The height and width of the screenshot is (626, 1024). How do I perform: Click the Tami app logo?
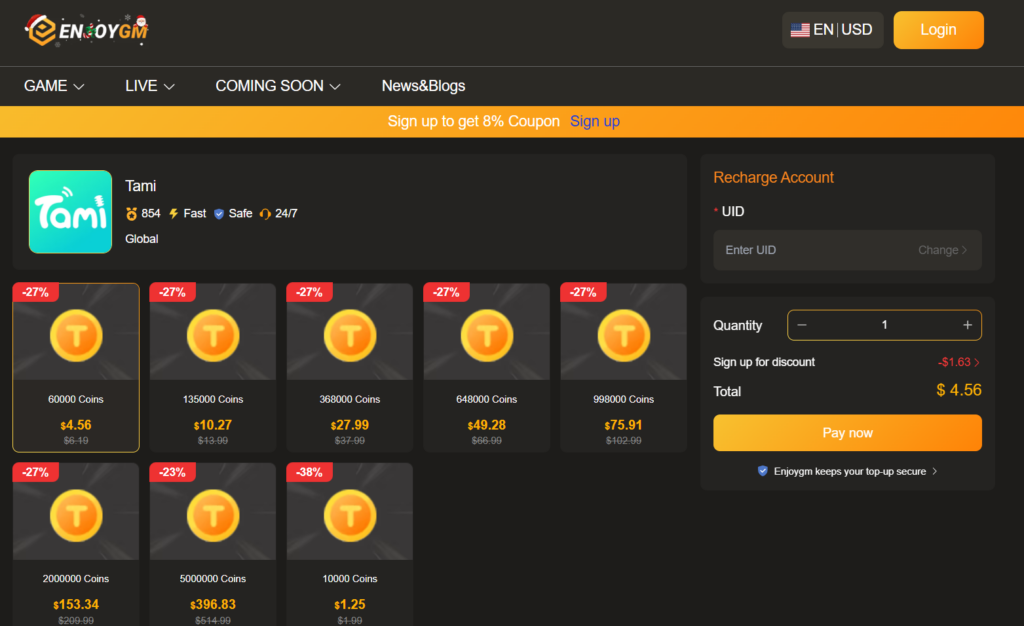click(x=70, y=212)
